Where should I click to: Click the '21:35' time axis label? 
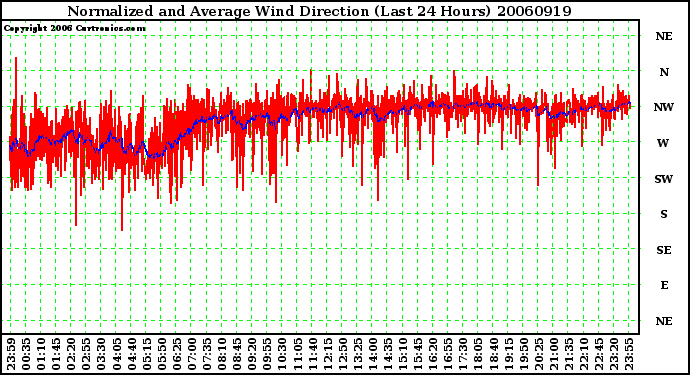point(568,354)
